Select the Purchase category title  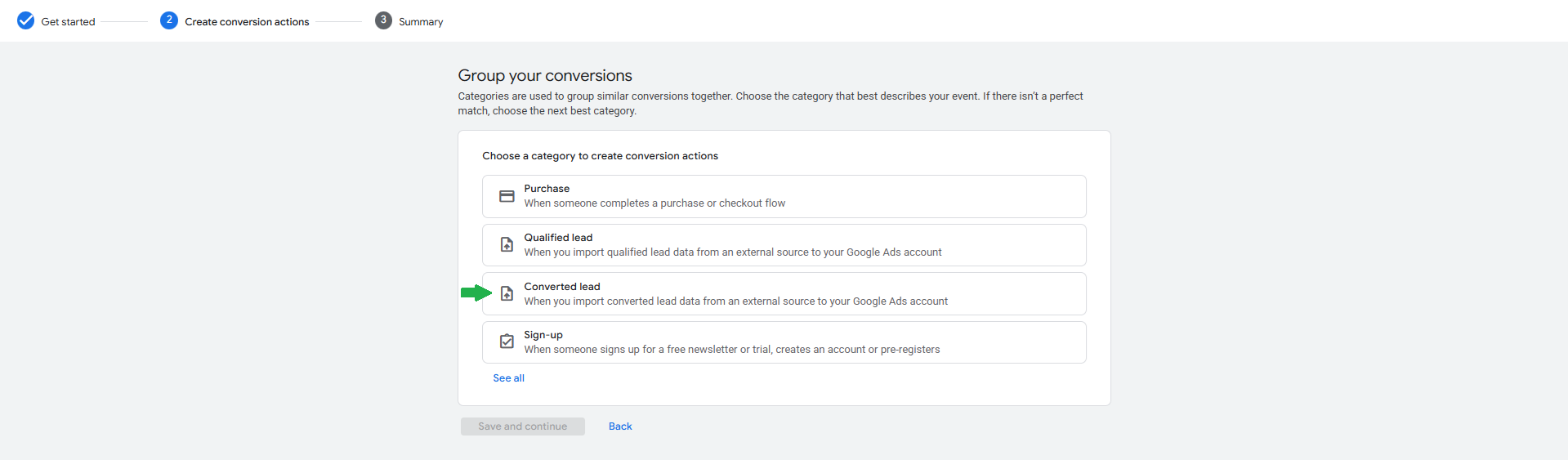(x=547, y=189)
